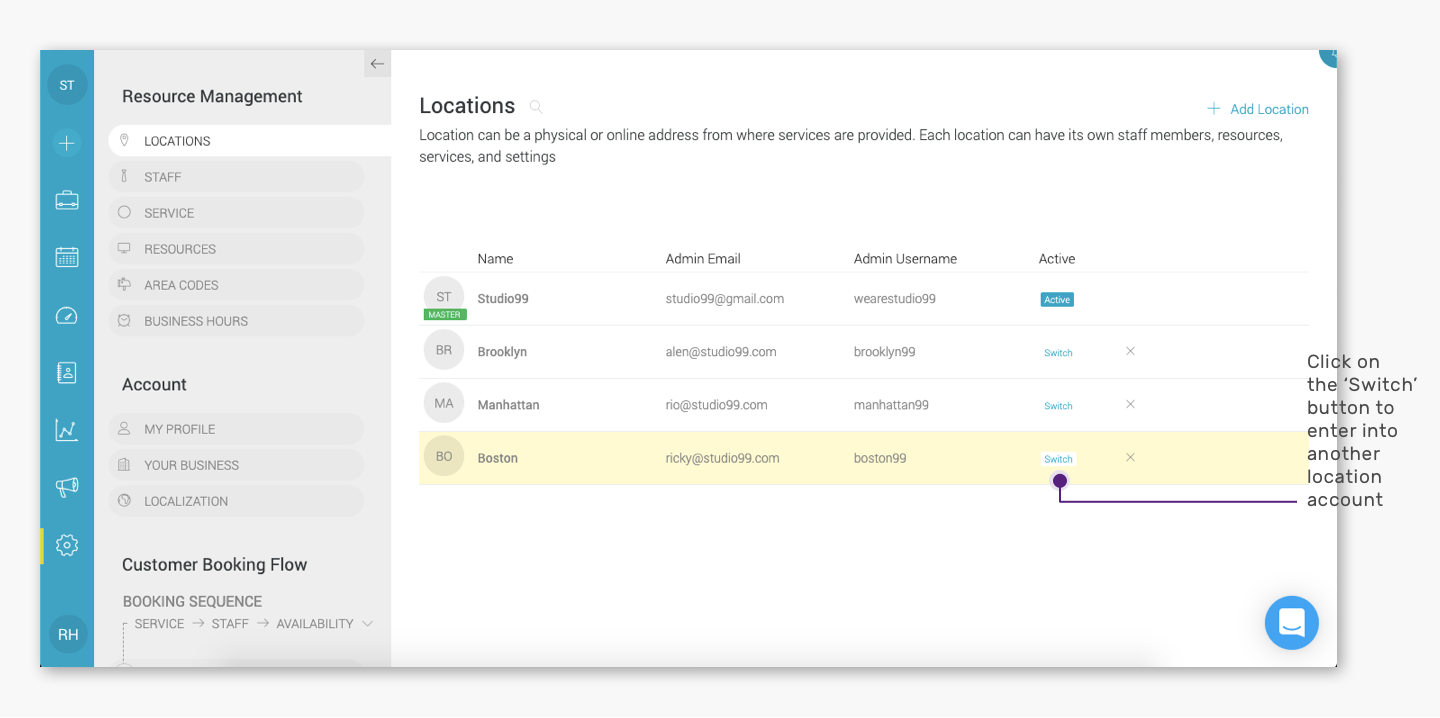Open the megaphone marketing icon
This screenshot has height=718, width=1440.
tap(67, 487)
